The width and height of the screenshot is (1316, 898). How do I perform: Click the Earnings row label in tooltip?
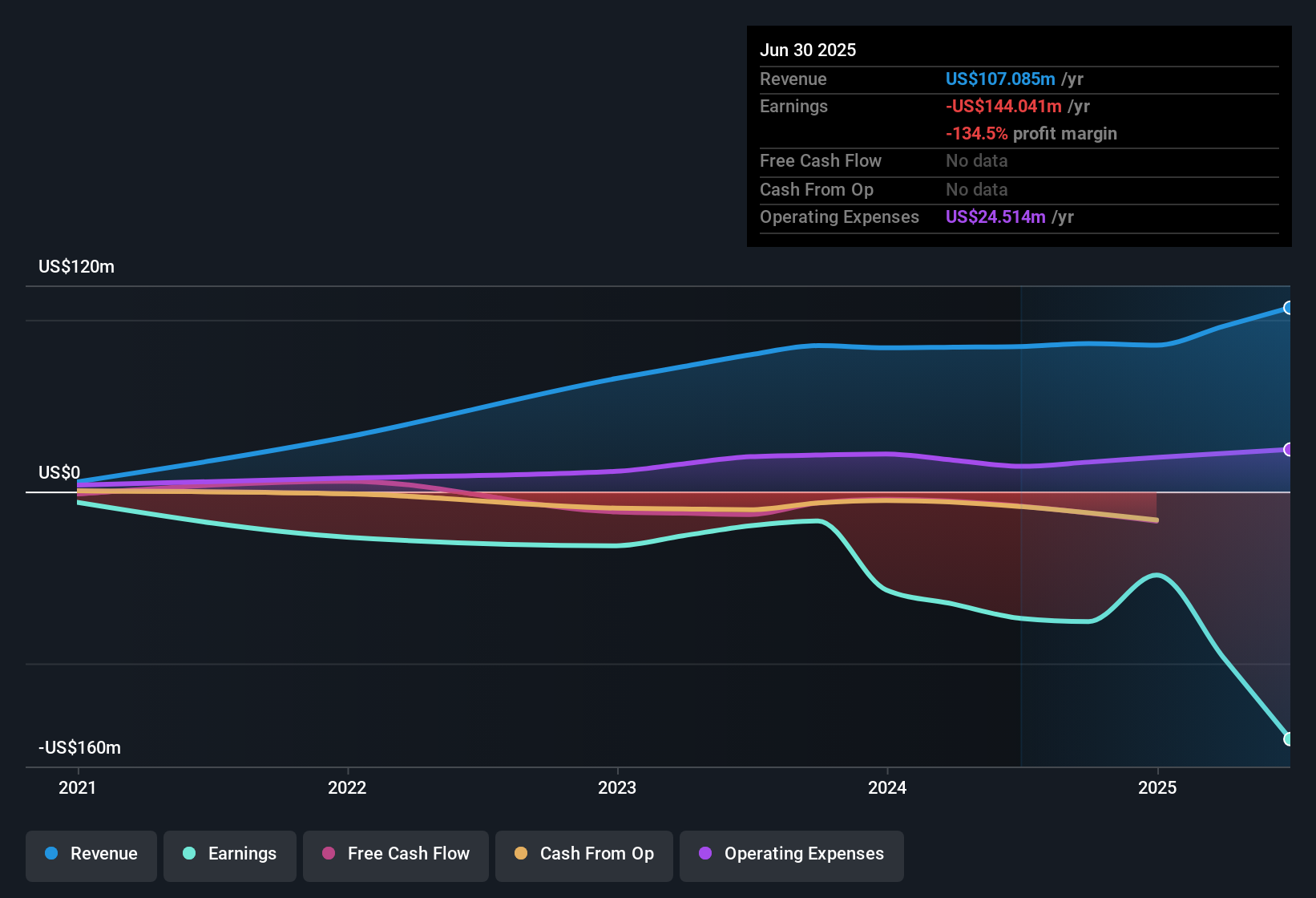tap(793, 107)
